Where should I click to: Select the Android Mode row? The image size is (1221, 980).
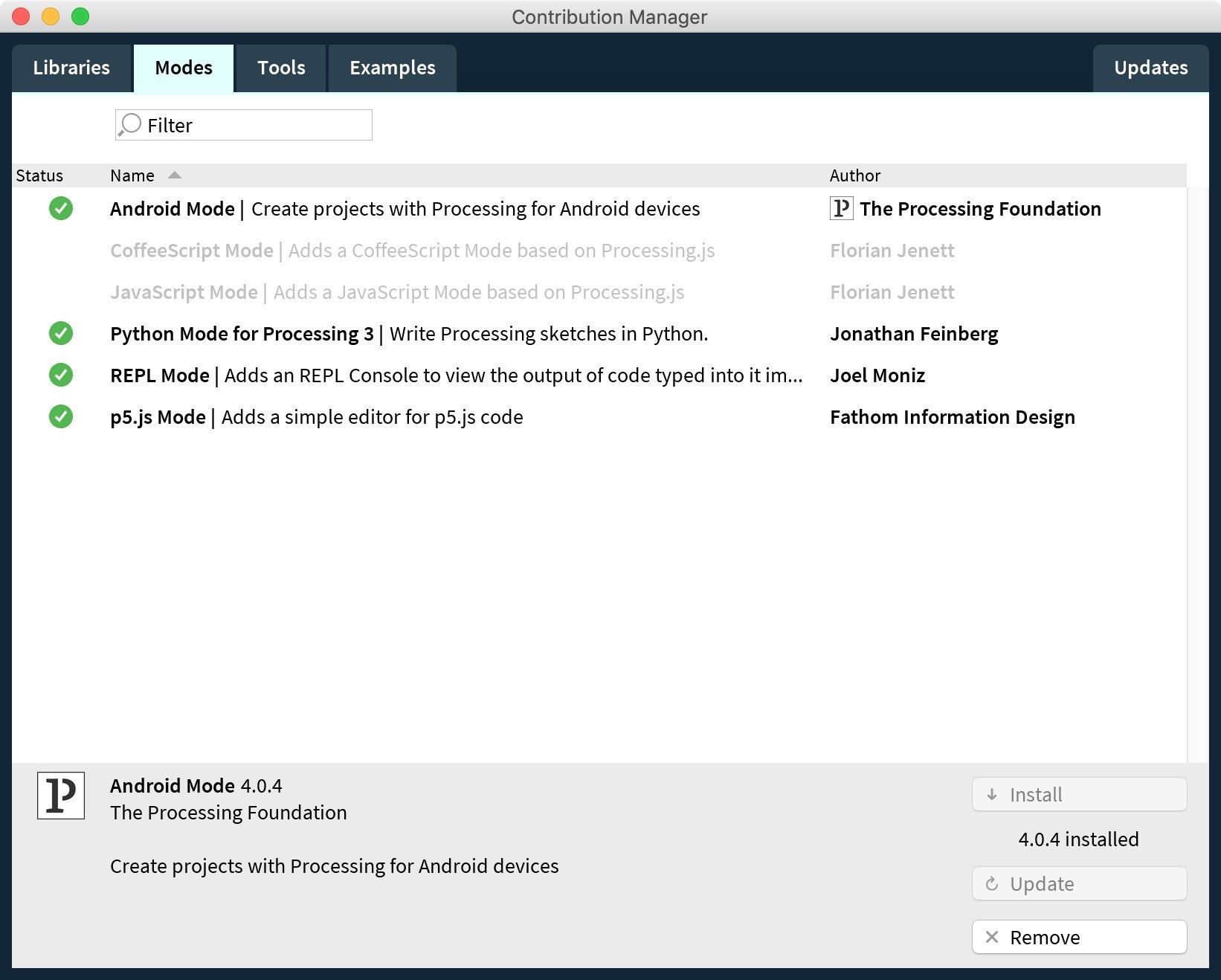coord(599,209)
